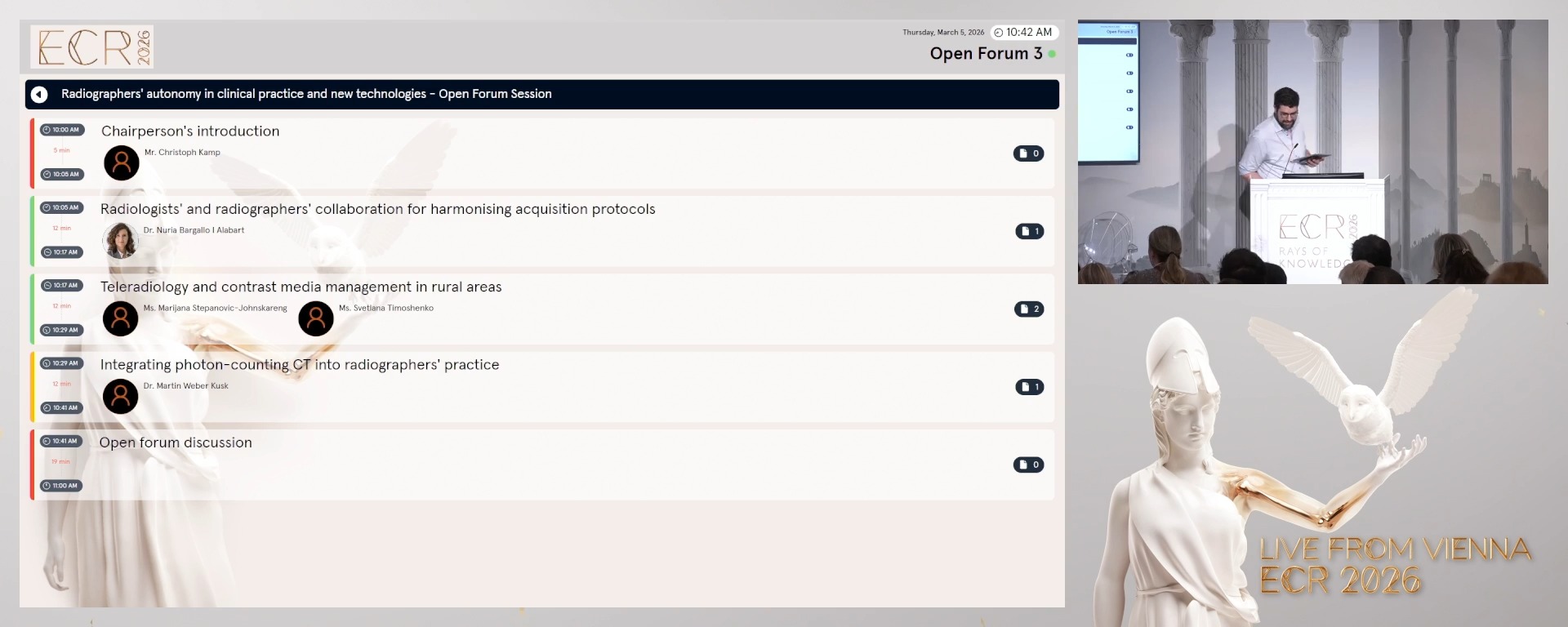Click the date Thursday, March 5, 2026

tap(943, 33)
